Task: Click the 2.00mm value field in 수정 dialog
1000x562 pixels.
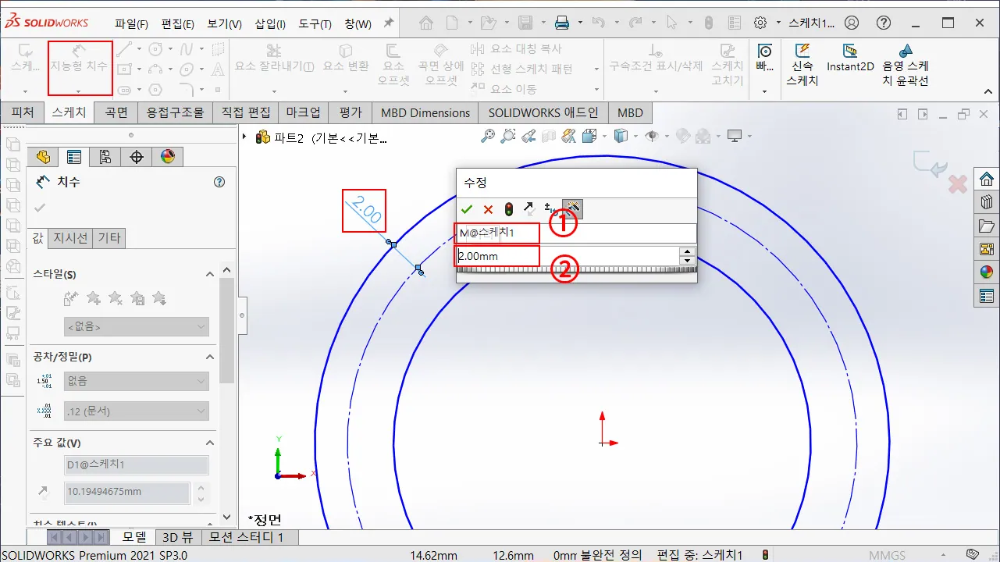Action: click(568, 256)
